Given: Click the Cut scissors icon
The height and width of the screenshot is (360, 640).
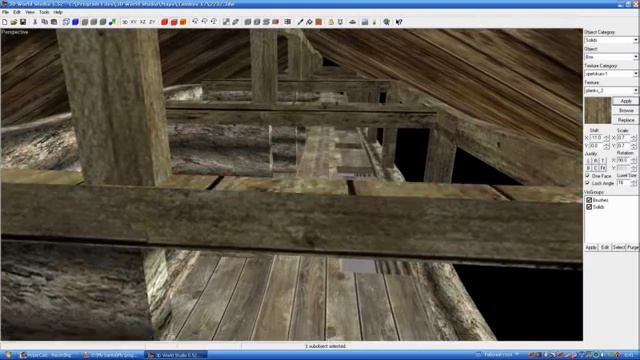Looking at the screenshot, I should (x=35, y=22).
